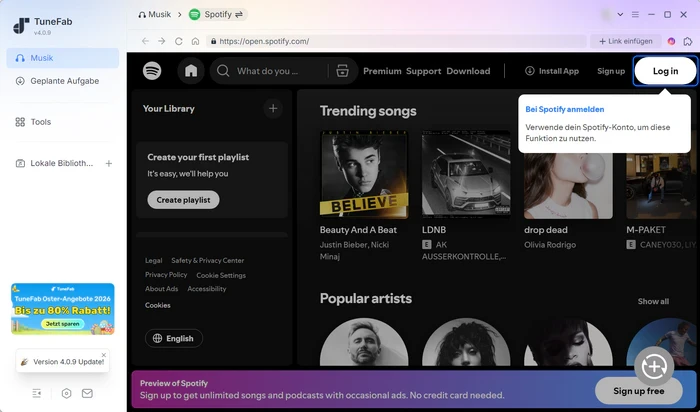The image size is (700, 412).
Task: Open About Ads link
Action: click(x=162, y=289)
